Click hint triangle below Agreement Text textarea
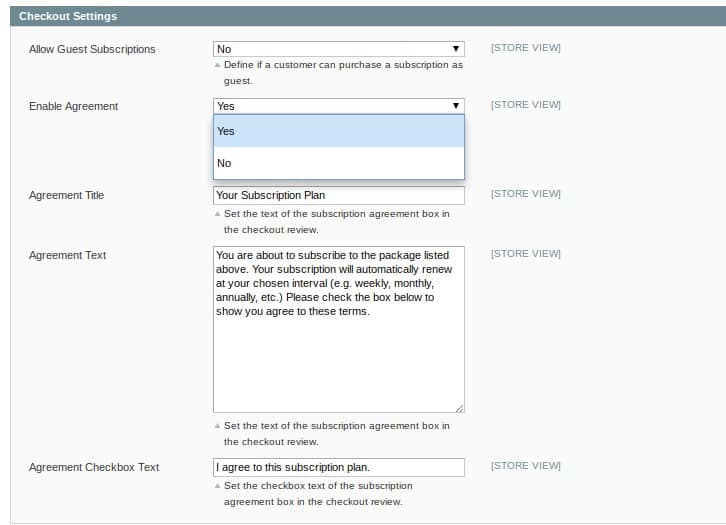This screenshot has width=726, height=525. (217, 426)
